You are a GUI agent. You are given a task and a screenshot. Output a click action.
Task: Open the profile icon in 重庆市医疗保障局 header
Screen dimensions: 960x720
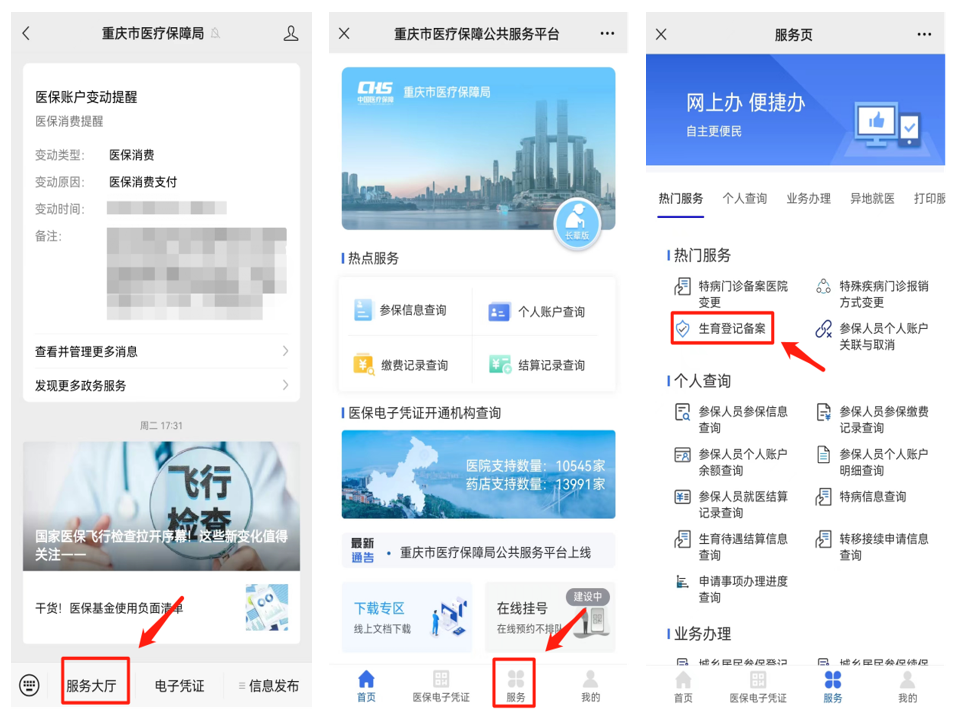pyautogui.click(x=291, y=33)
